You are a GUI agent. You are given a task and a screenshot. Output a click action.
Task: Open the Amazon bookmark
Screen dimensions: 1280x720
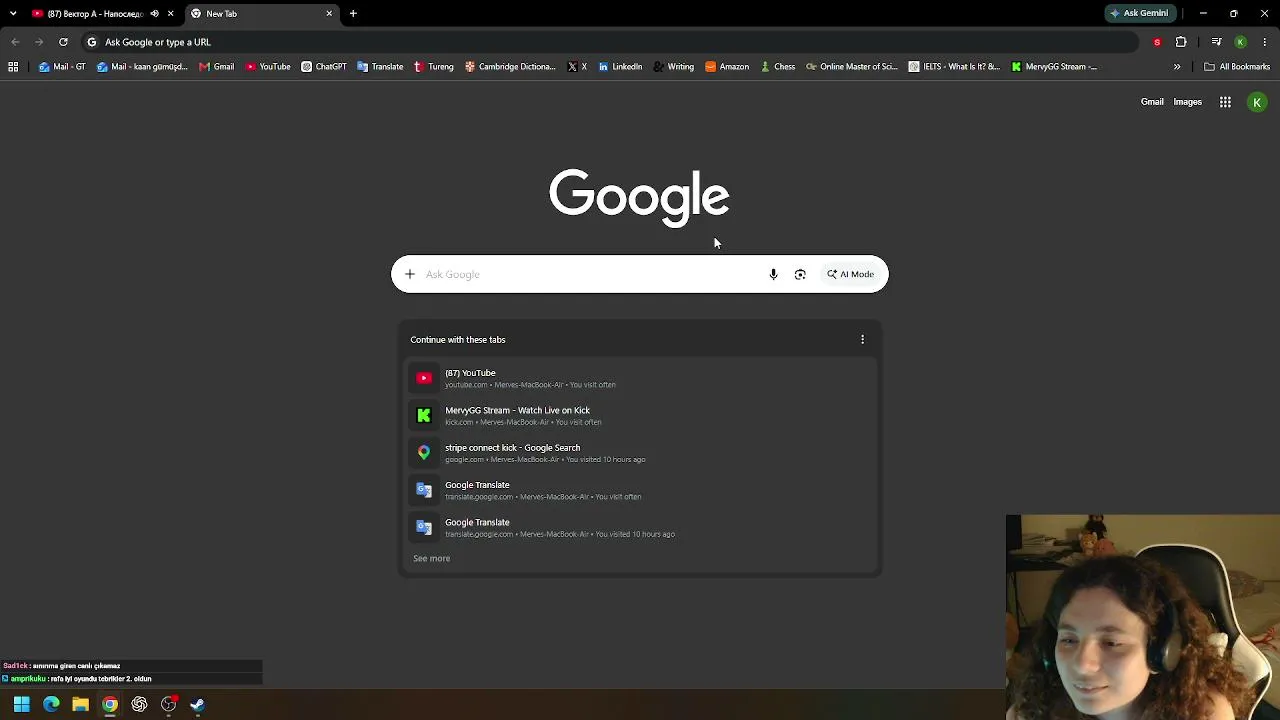click(x=727, y=67)
